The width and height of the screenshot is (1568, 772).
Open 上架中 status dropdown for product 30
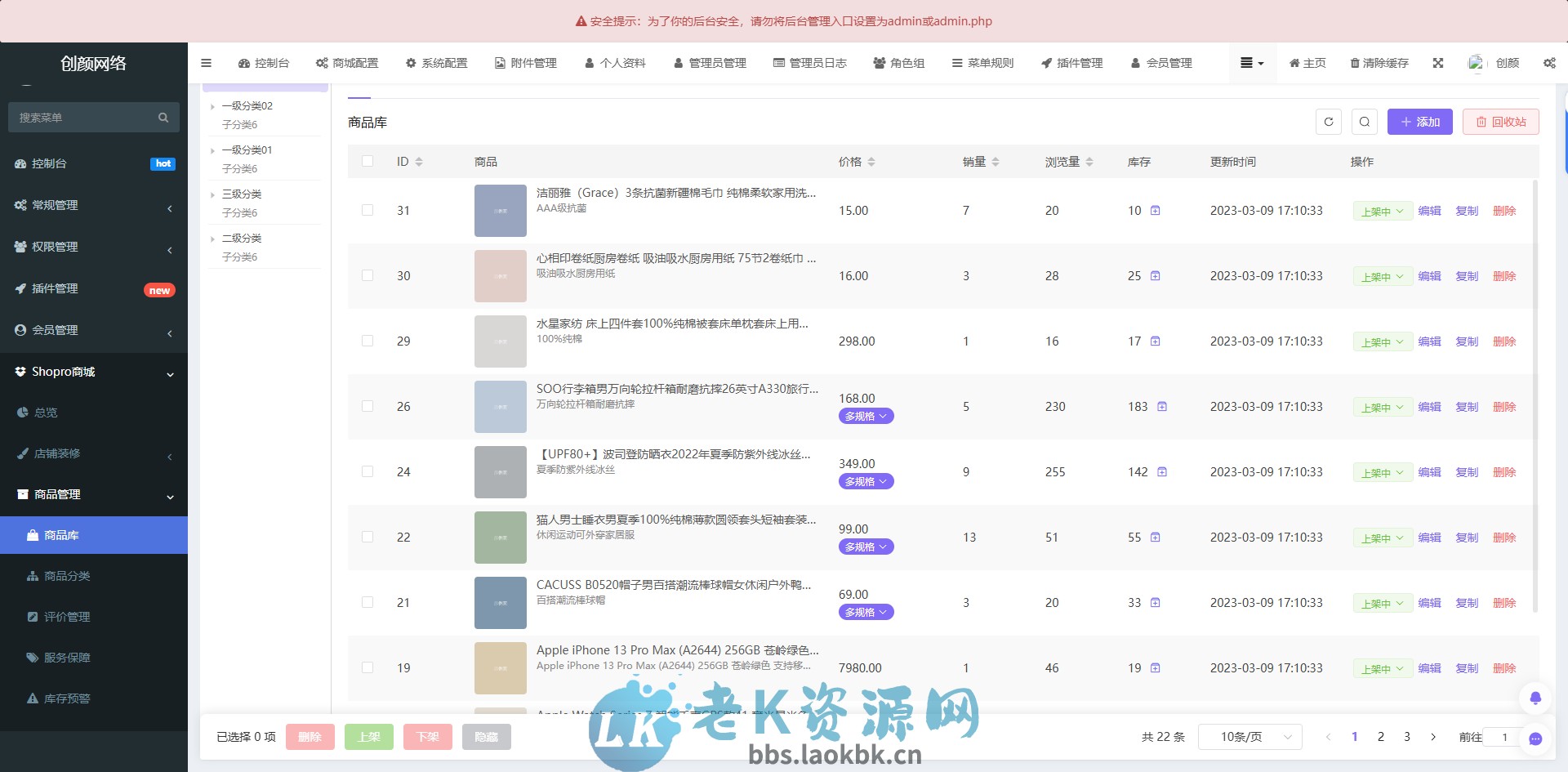pos(1383,276)
